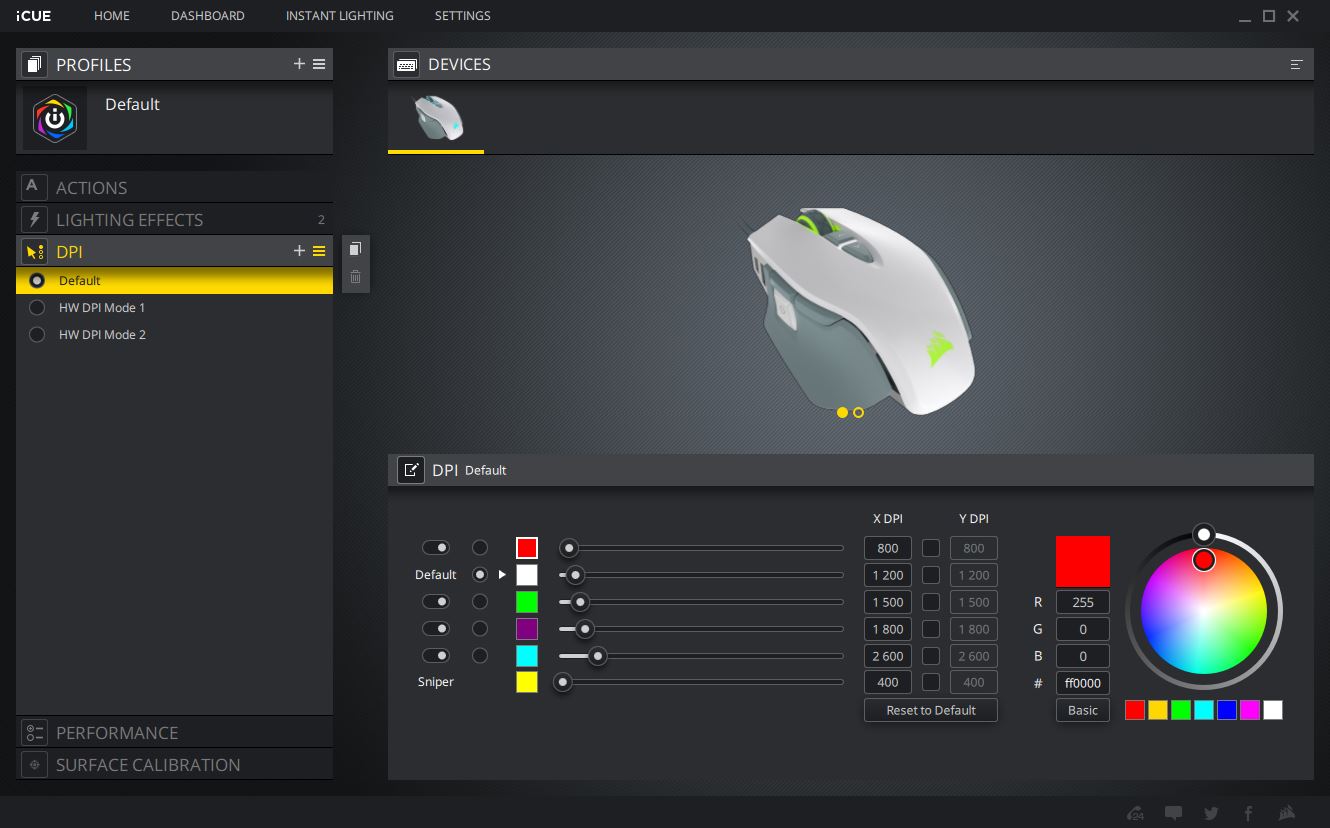This screenshot has width=1330, height=828.
Task: Select the Default DPI preset
Action: (175, 281)
